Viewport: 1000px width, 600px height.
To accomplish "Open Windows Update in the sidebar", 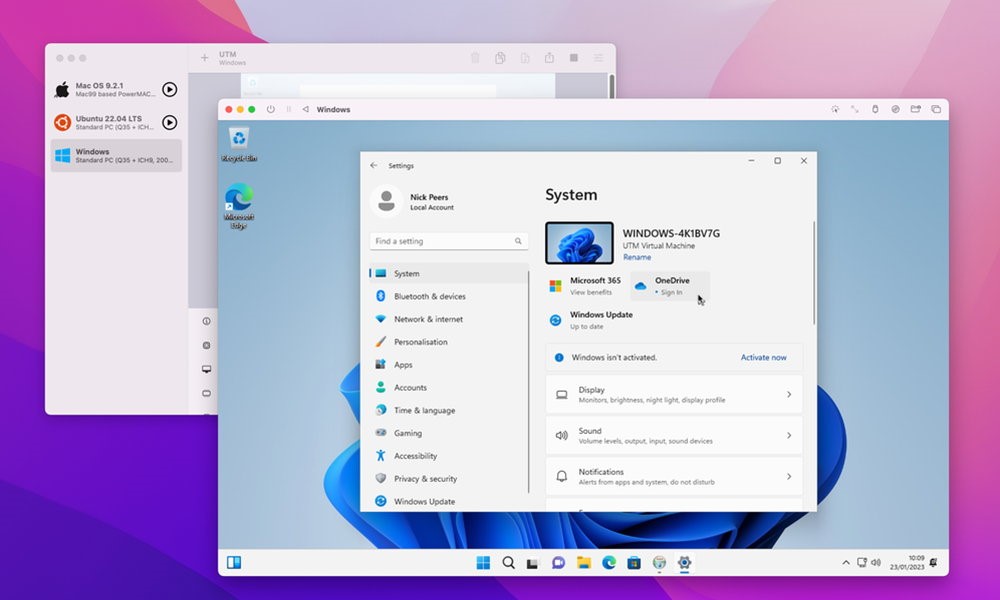I will click(449, 501).
